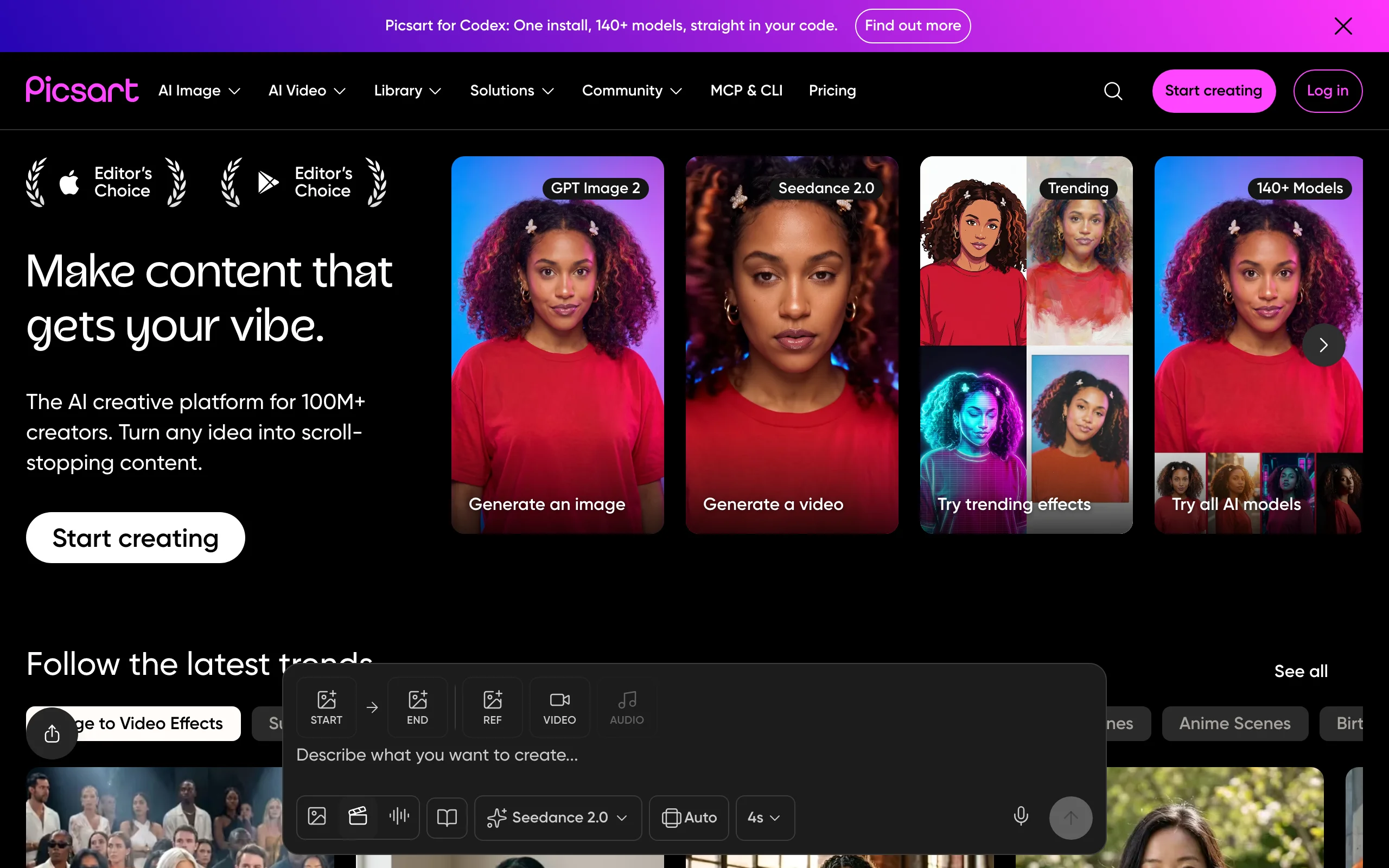
Task: Add a START frame image
Action: (327, 707)
